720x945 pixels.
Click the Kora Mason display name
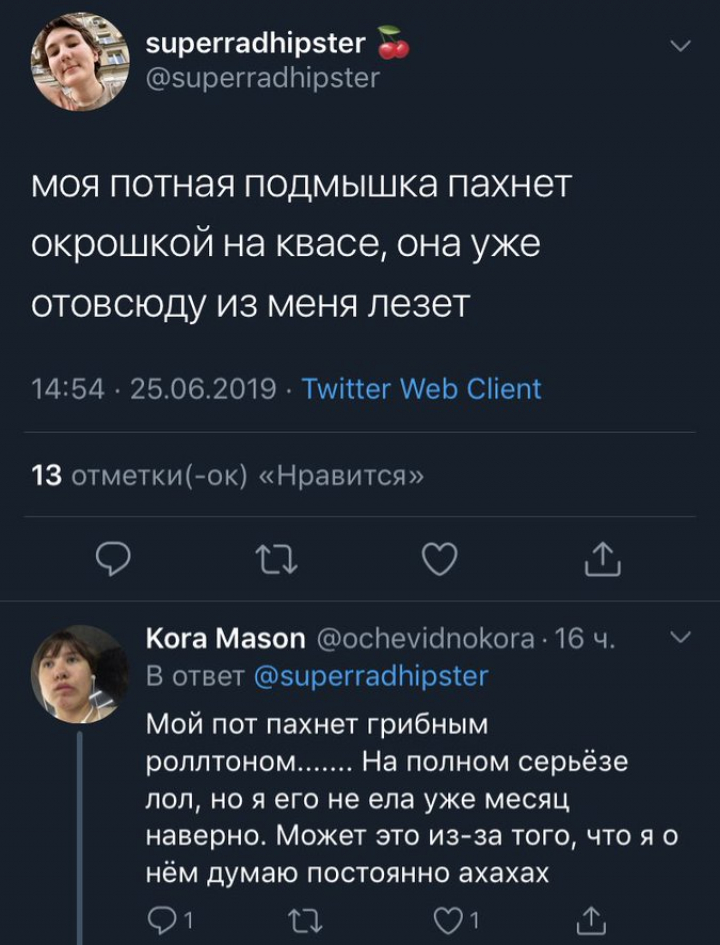[x=225, y=638]
